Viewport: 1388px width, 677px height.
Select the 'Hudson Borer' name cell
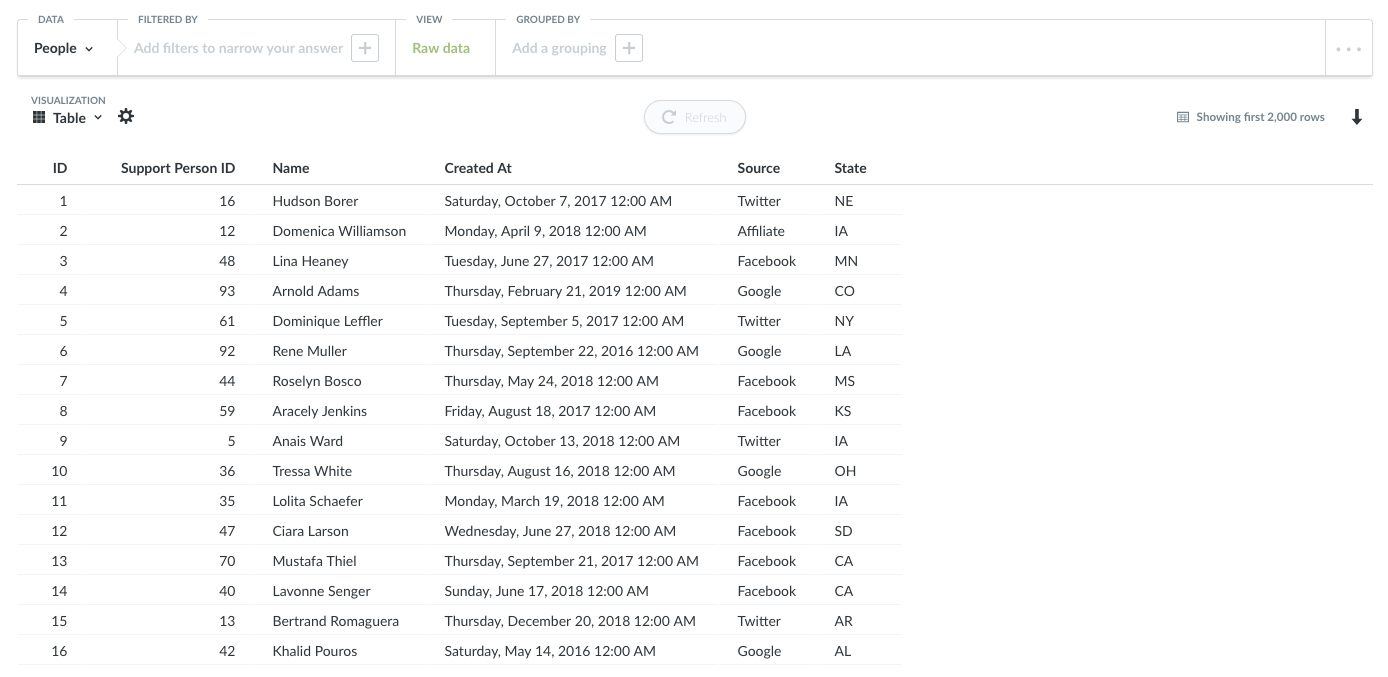click(x=315, y=201)
